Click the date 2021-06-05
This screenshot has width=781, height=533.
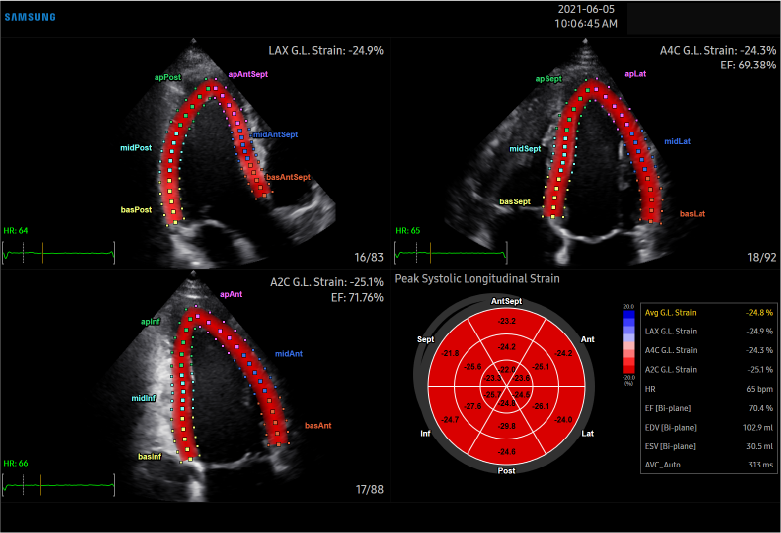[x=586, y=9]
